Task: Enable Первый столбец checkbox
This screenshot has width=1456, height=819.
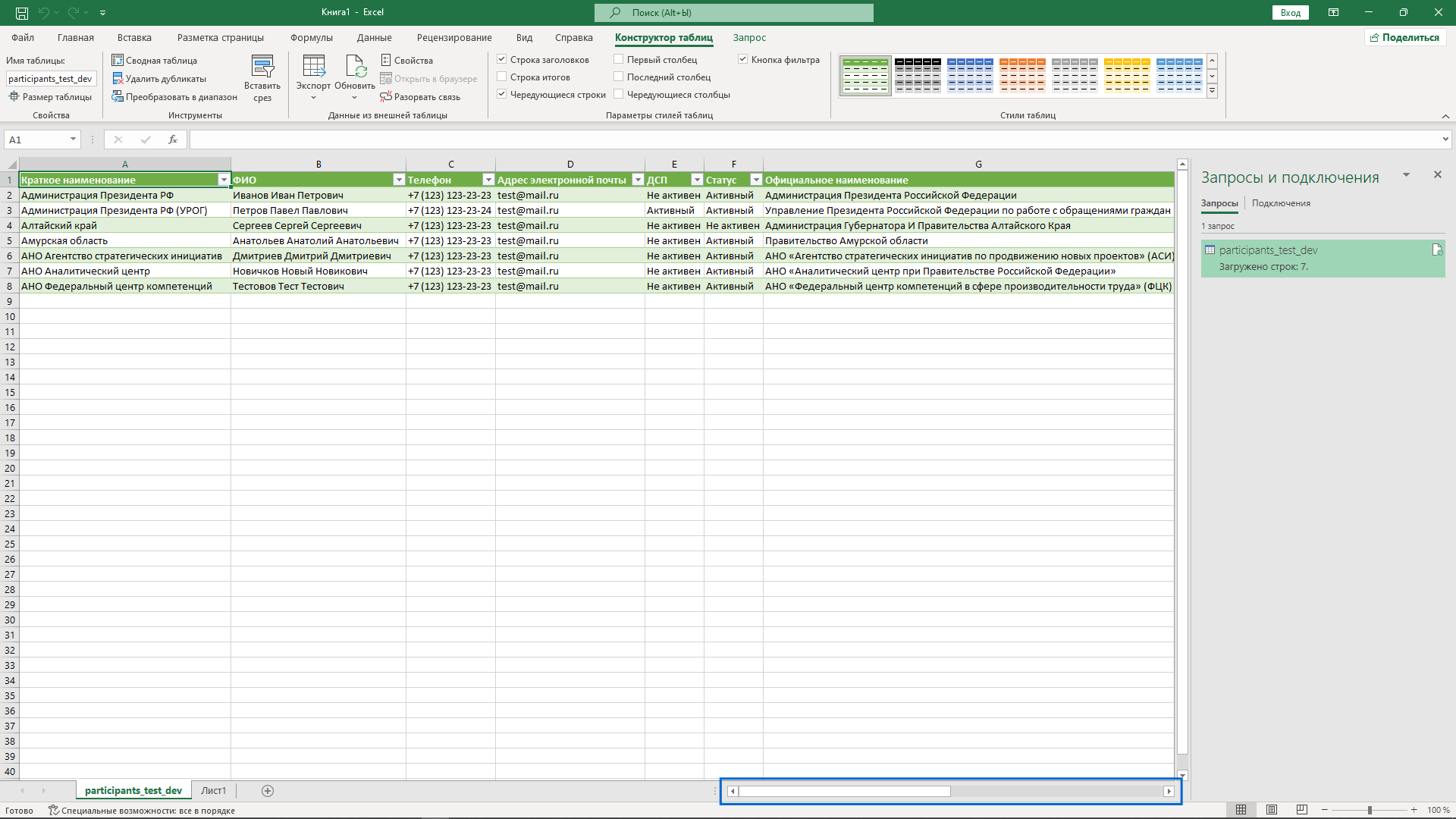Action: coord(618,59)
